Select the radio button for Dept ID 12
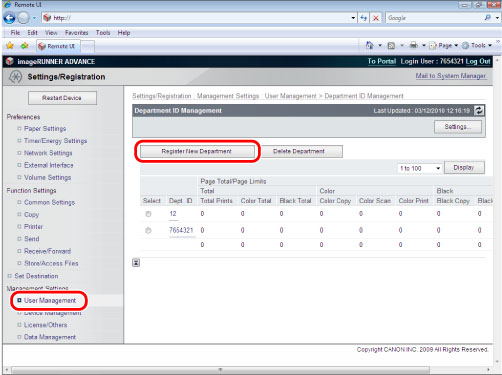The width and height of the screenshot is (502, 375). pos(148,214)
